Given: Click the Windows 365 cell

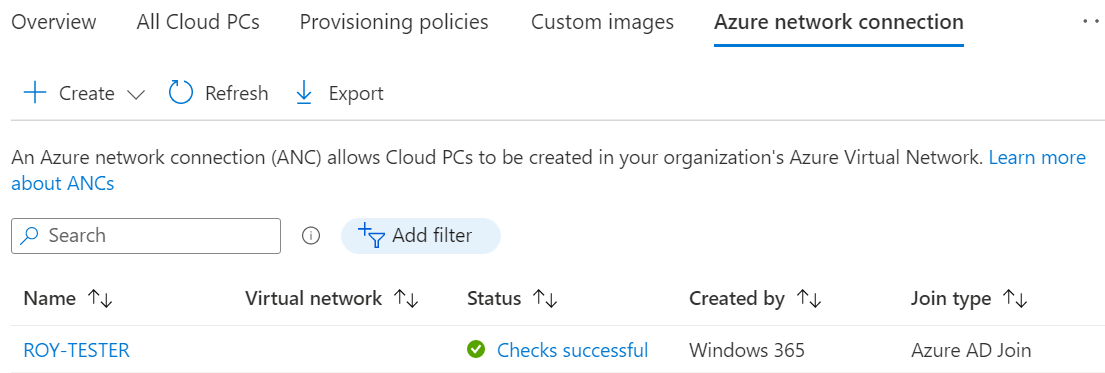Looking at the screenshot, I should [x=746, y=350].
